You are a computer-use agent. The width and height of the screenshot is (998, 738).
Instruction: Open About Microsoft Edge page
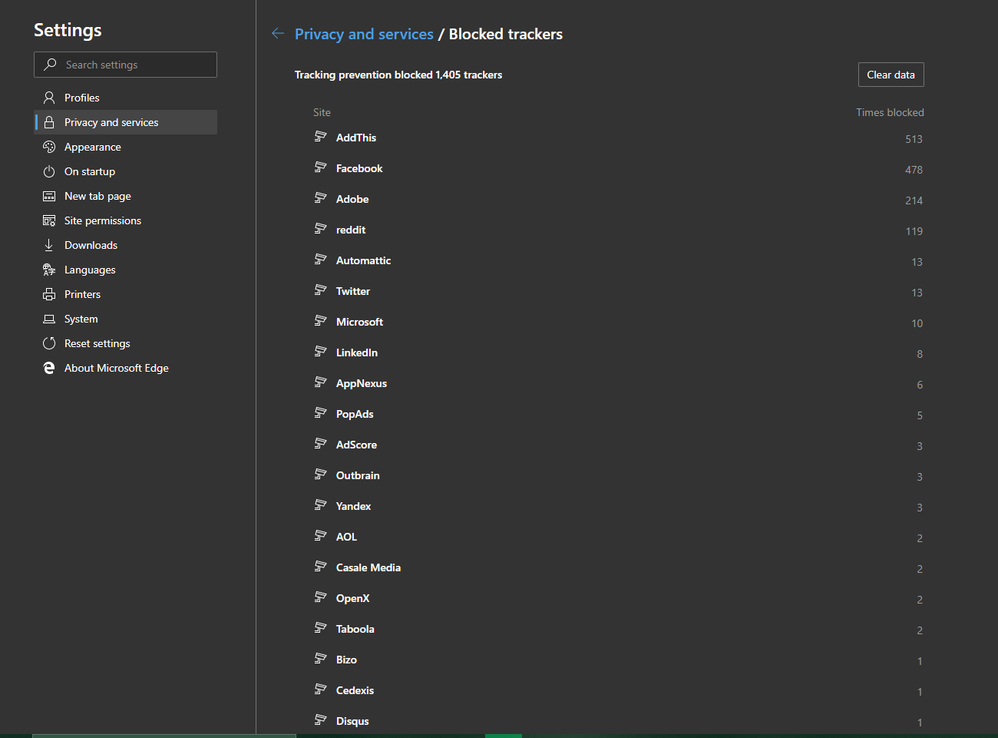coord(125,368)
